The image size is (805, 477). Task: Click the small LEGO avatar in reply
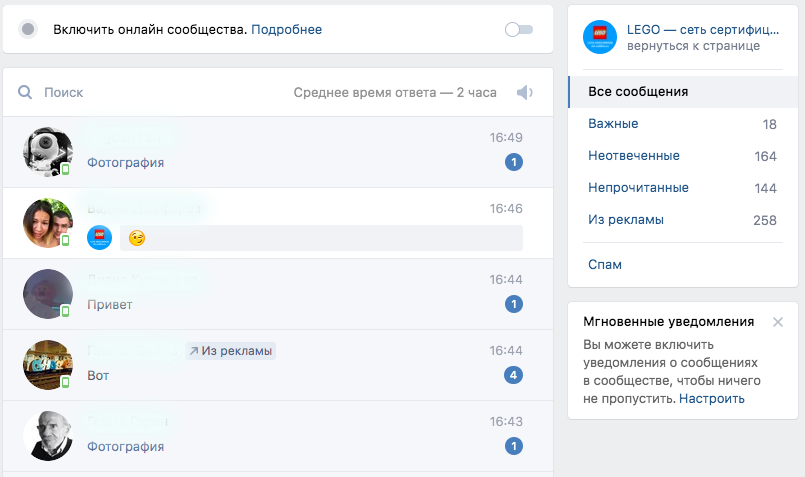tap(100, 238)
